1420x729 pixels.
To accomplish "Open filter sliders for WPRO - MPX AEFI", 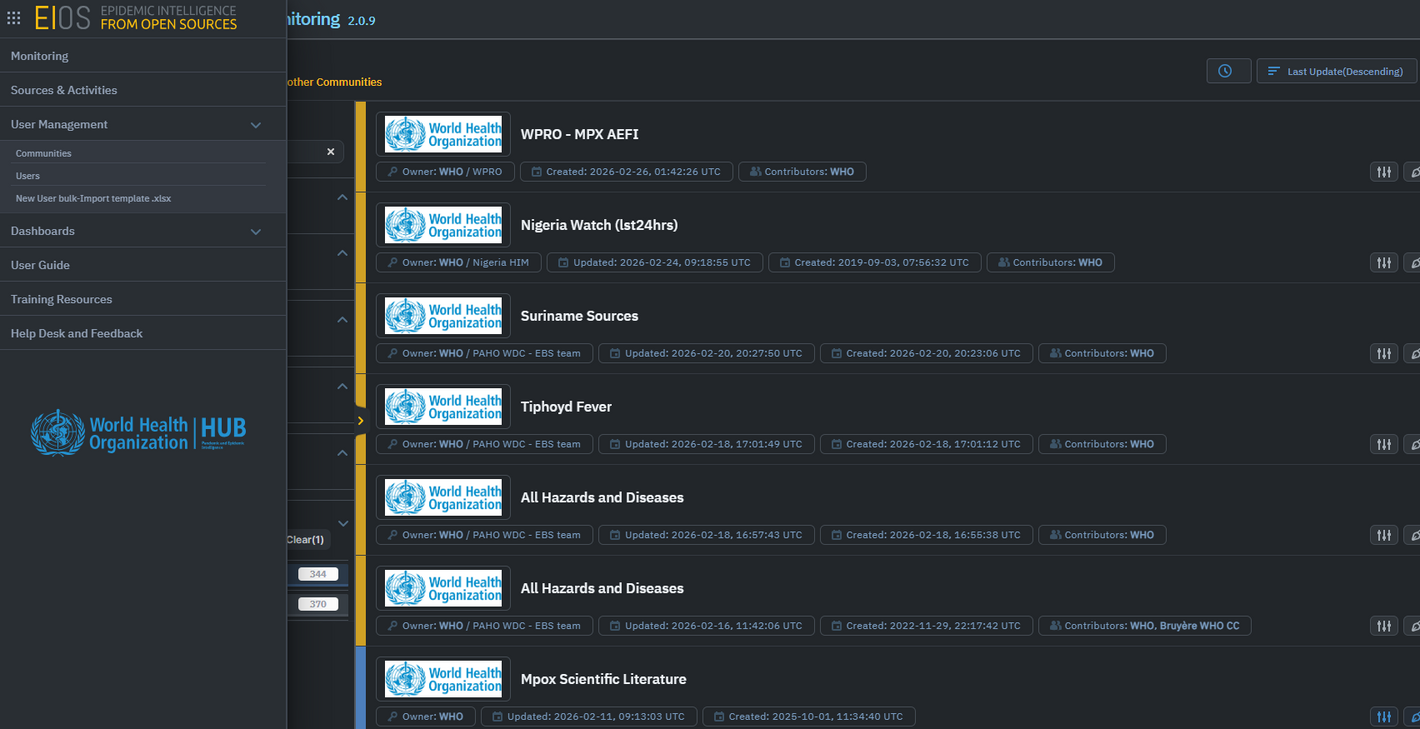I will pos(1383,172).
